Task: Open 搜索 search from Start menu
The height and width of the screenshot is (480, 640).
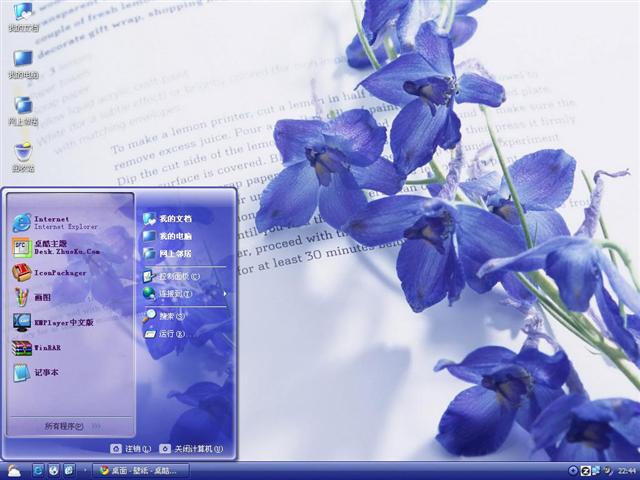Action: [x=164, y=316]
